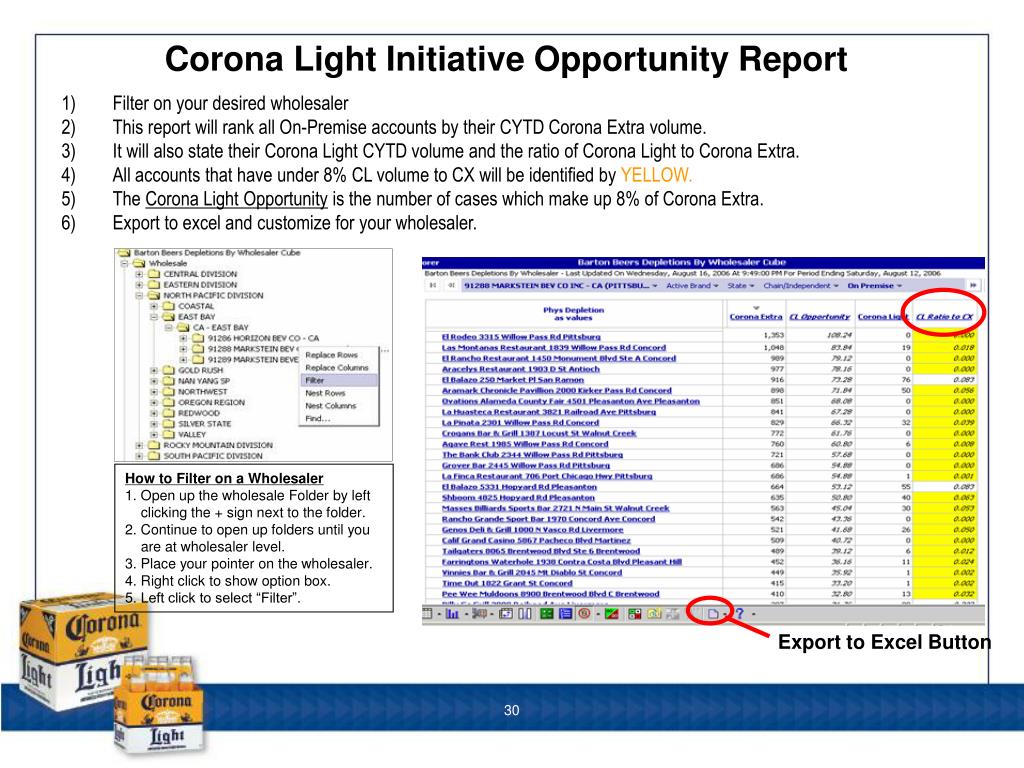
Task: Select the SILVER STATE tree item
Action: click(x=204, y=424)
